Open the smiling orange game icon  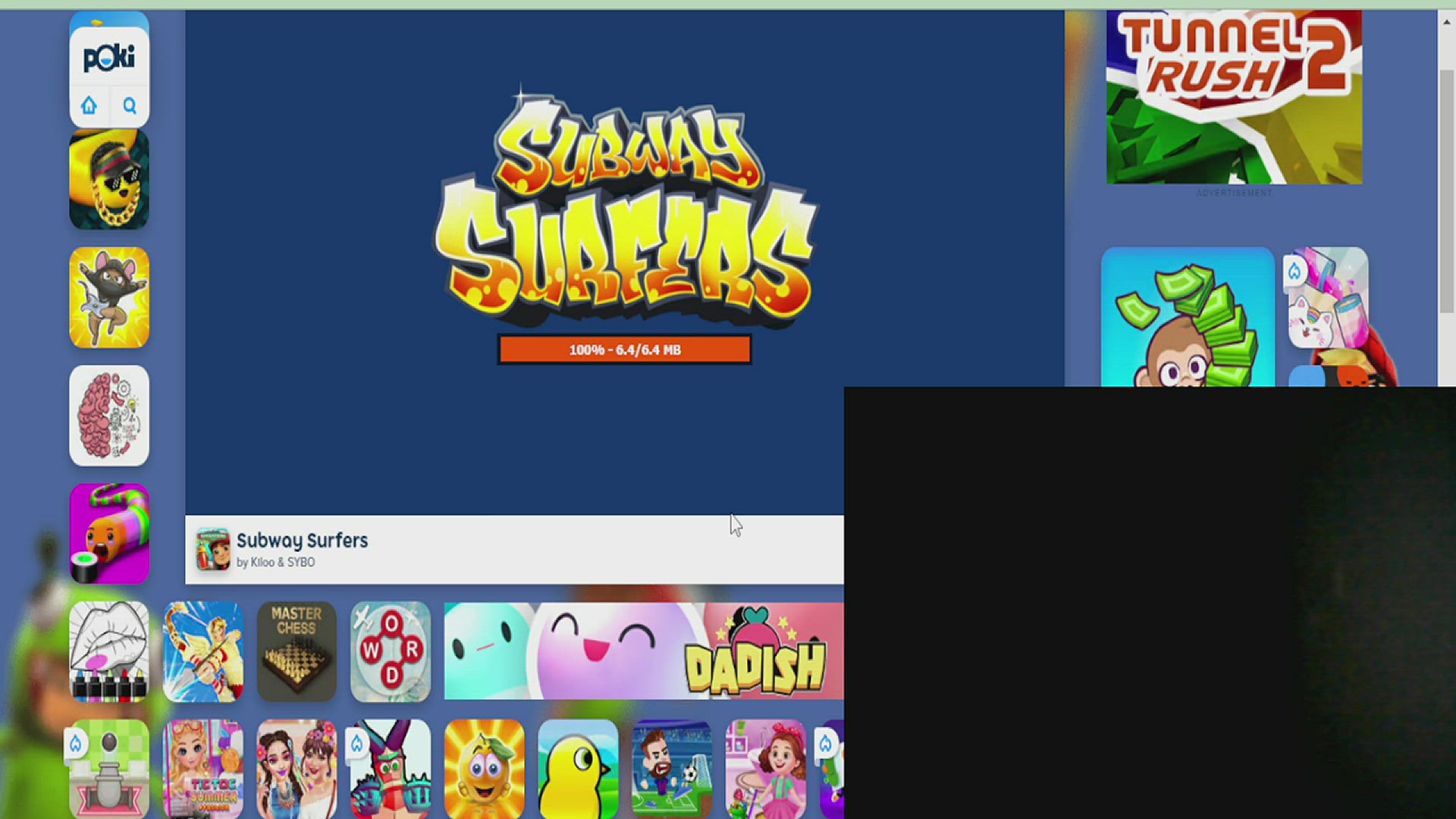coord(485,769)
